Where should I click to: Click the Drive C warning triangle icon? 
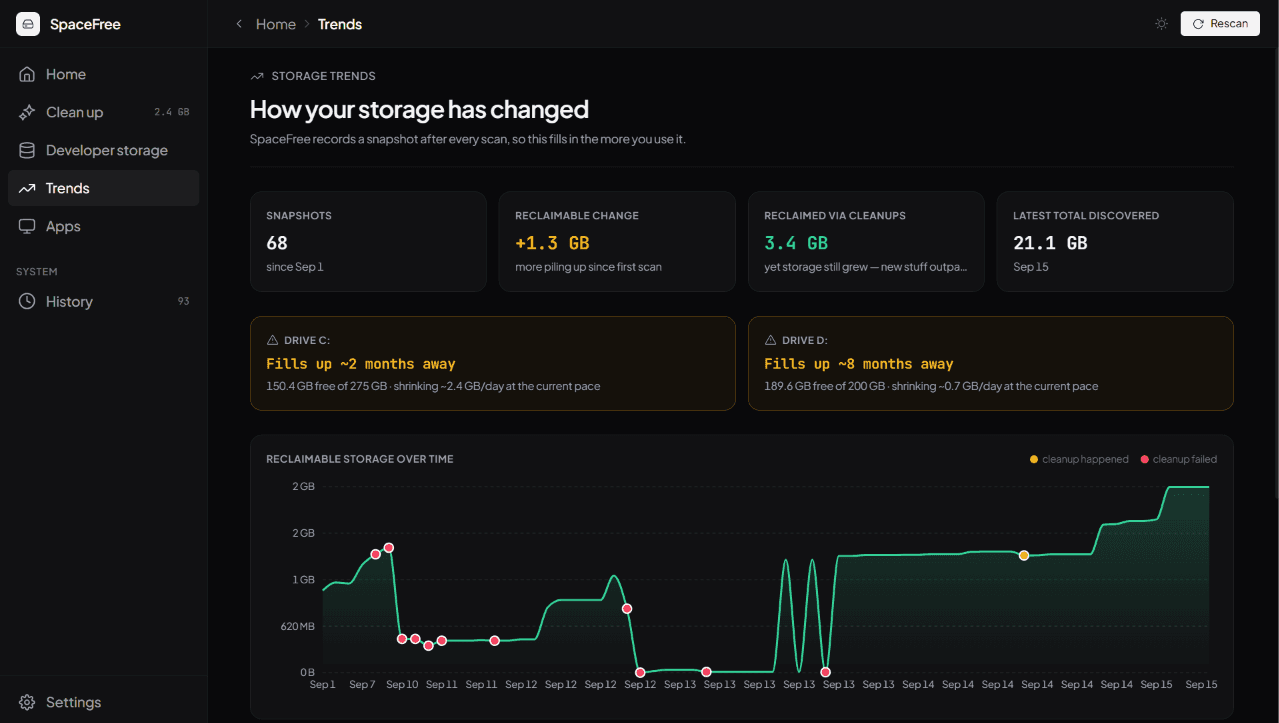(x=272, y=340)
